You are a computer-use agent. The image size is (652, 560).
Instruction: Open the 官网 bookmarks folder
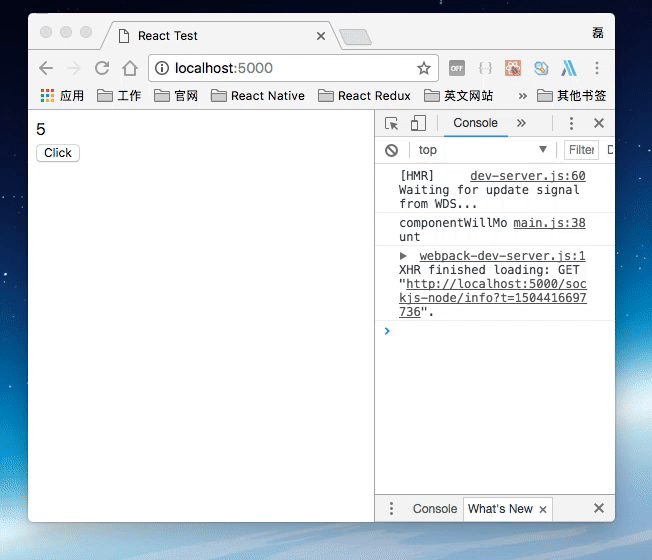click(176, 96)
